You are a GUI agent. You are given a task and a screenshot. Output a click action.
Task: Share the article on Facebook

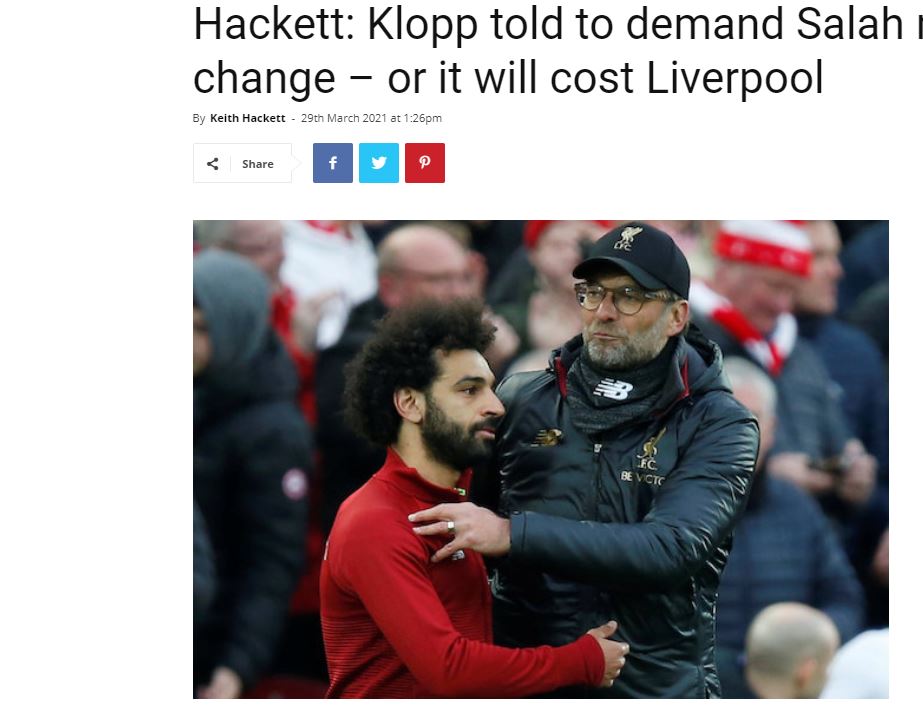click(333, 163)
